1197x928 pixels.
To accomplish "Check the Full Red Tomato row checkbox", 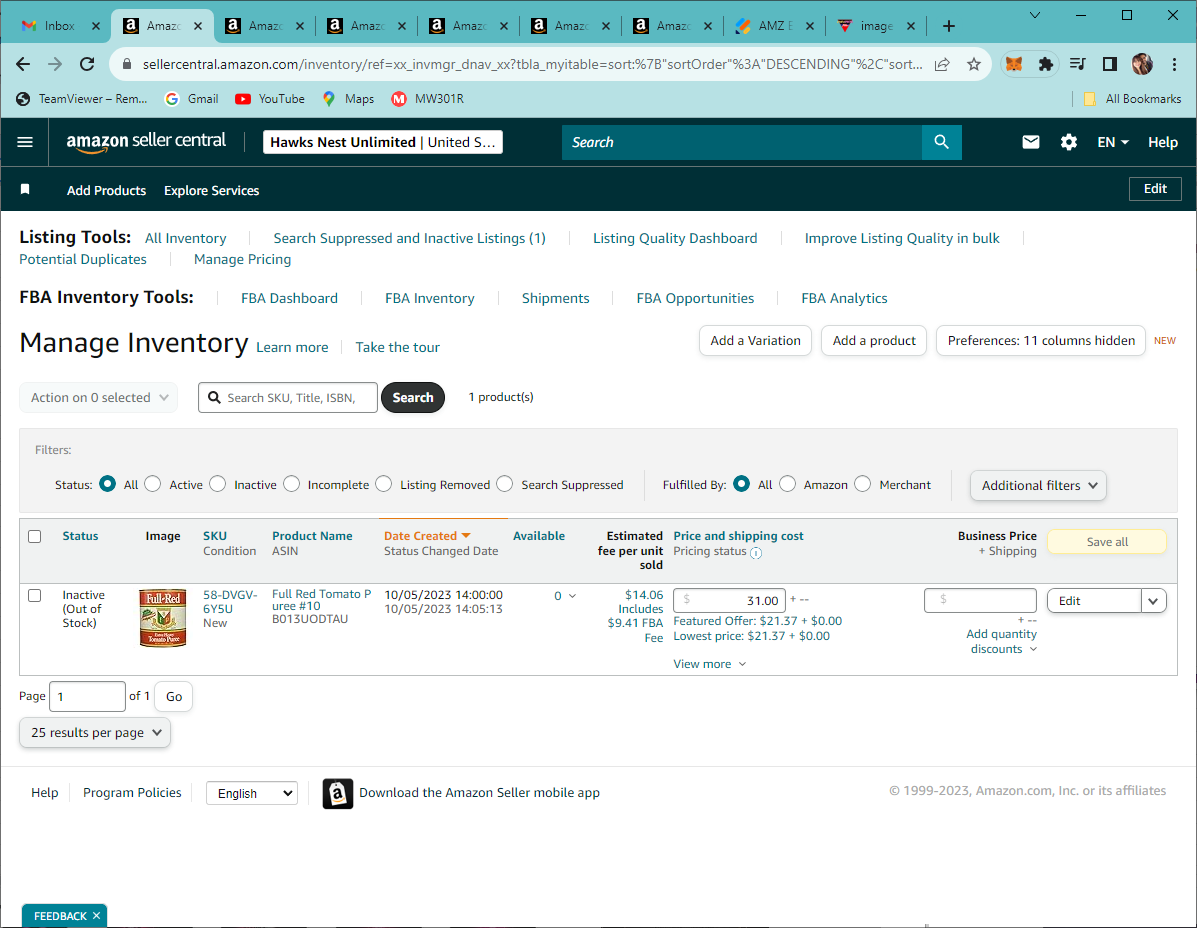I will 34,595.
